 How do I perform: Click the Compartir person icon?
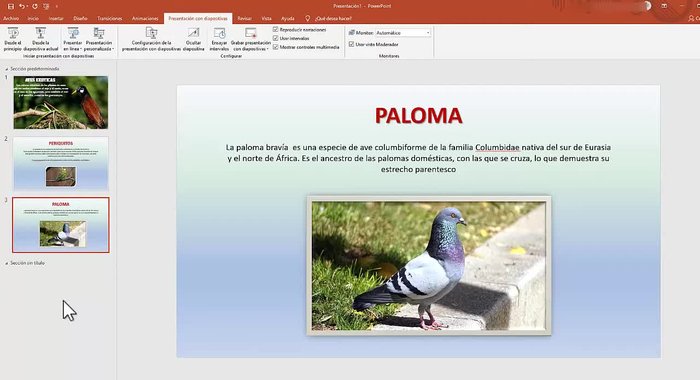(692, 18)
